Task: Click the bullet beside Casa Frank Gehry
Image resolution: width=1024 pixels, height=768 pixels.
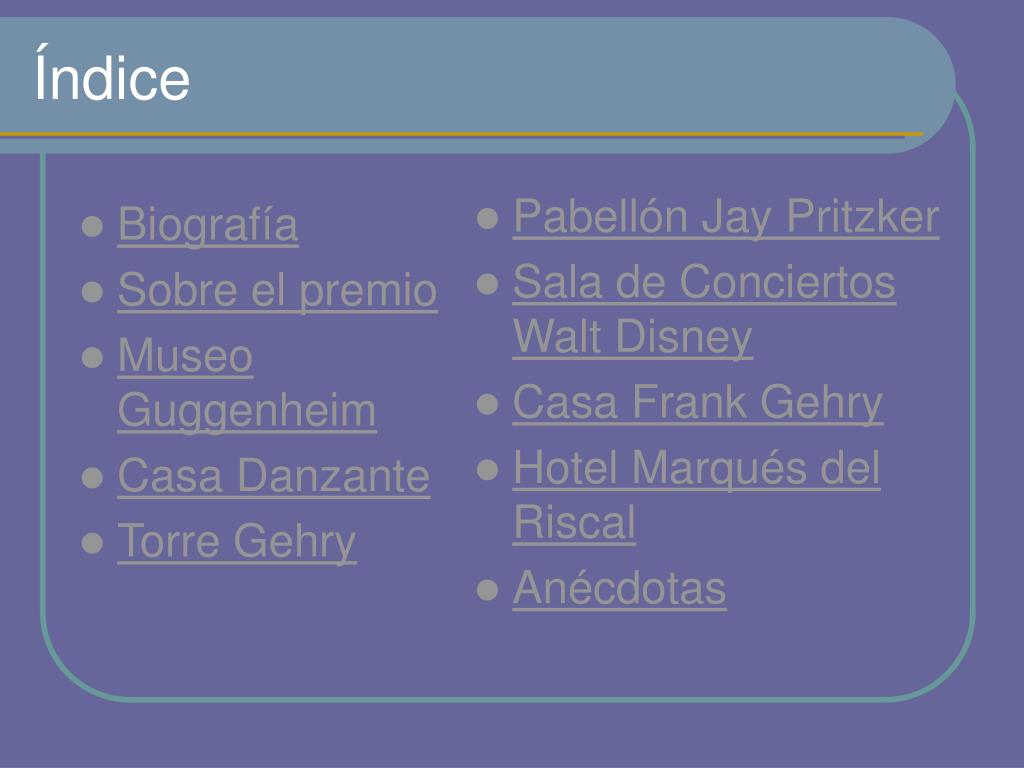Action: (489, 404)
